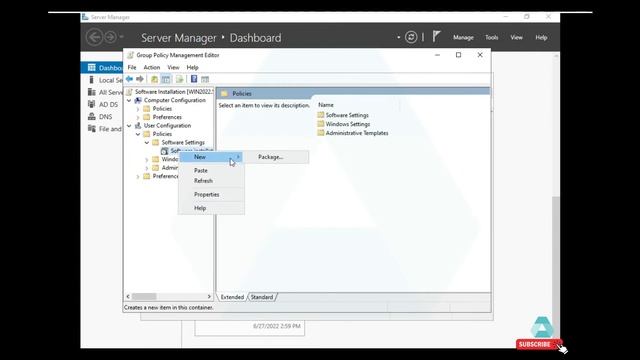Image resolution: width=640 pixels, height=360 pixels.
Task: Open Server Manager's Manage menu
Action: [x=463, y=37]
